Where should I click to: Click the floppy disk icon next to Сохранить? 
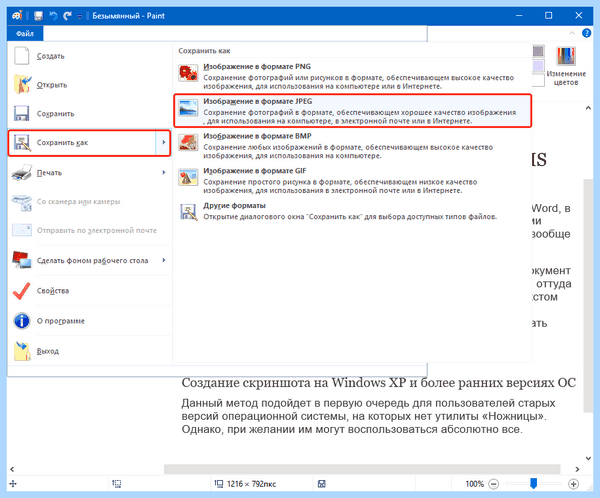click(x=21, y=114)
